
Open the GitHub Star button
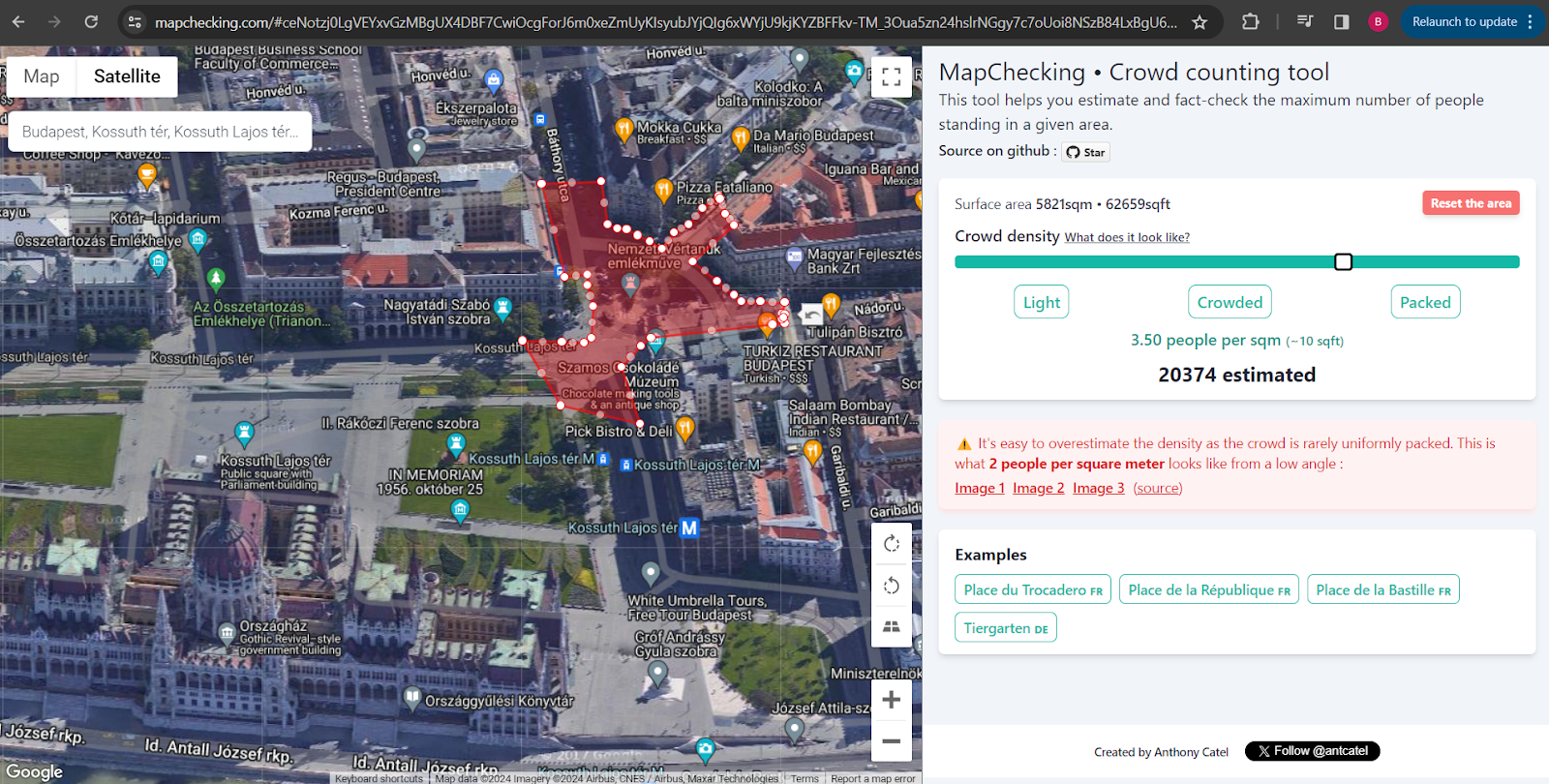tap(1085, 152)
